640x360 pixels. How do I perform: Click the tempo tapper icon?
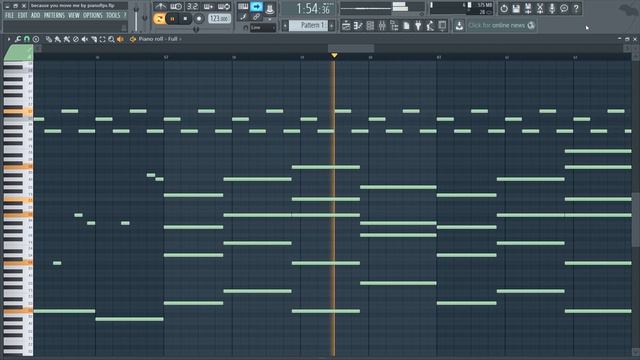point(430,26)
